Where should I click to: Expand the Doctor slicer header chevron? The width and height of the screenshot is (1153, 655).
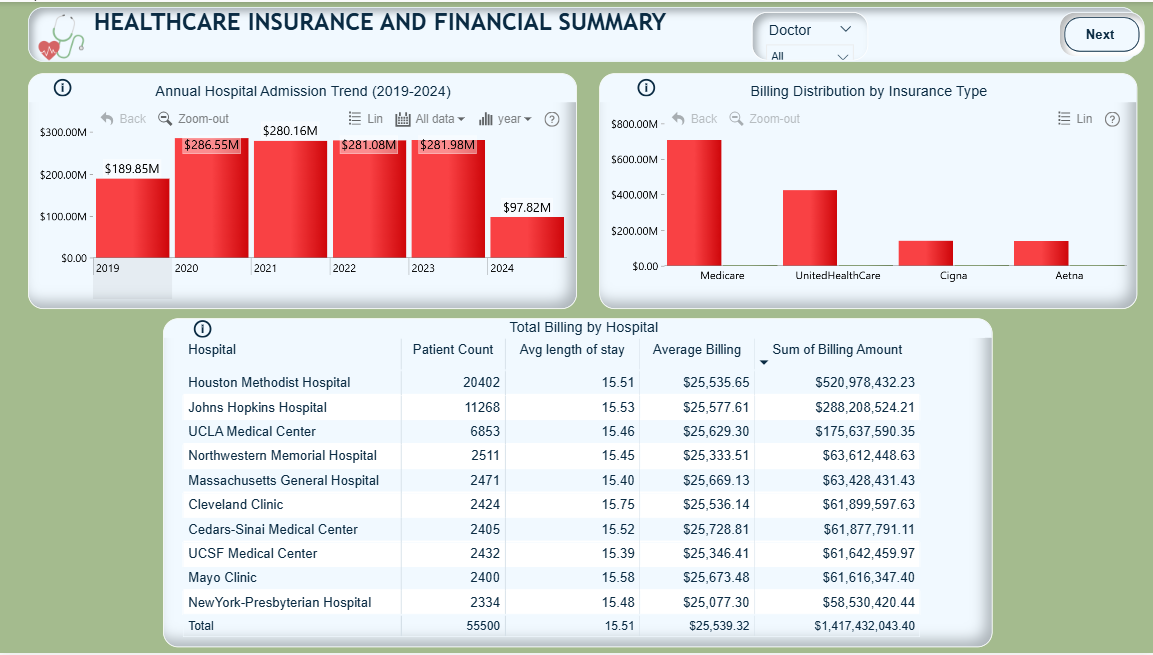[846, 30]
